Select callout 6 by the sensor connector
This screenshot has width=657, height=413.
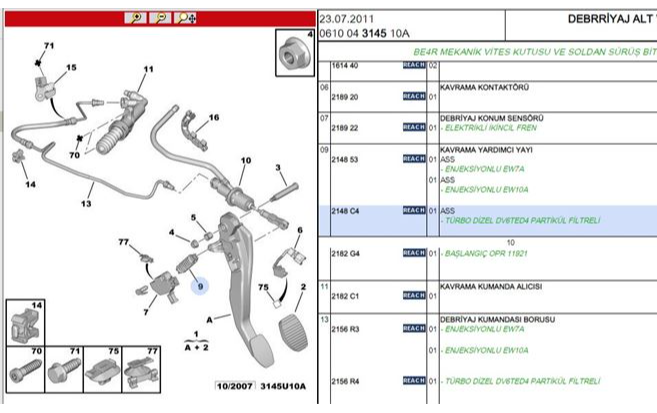300,230
